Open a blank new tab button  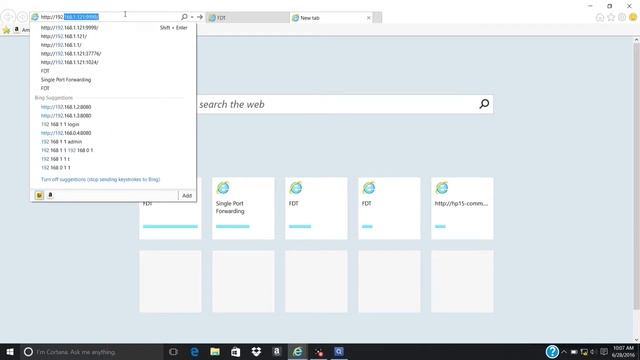(378, 18)
